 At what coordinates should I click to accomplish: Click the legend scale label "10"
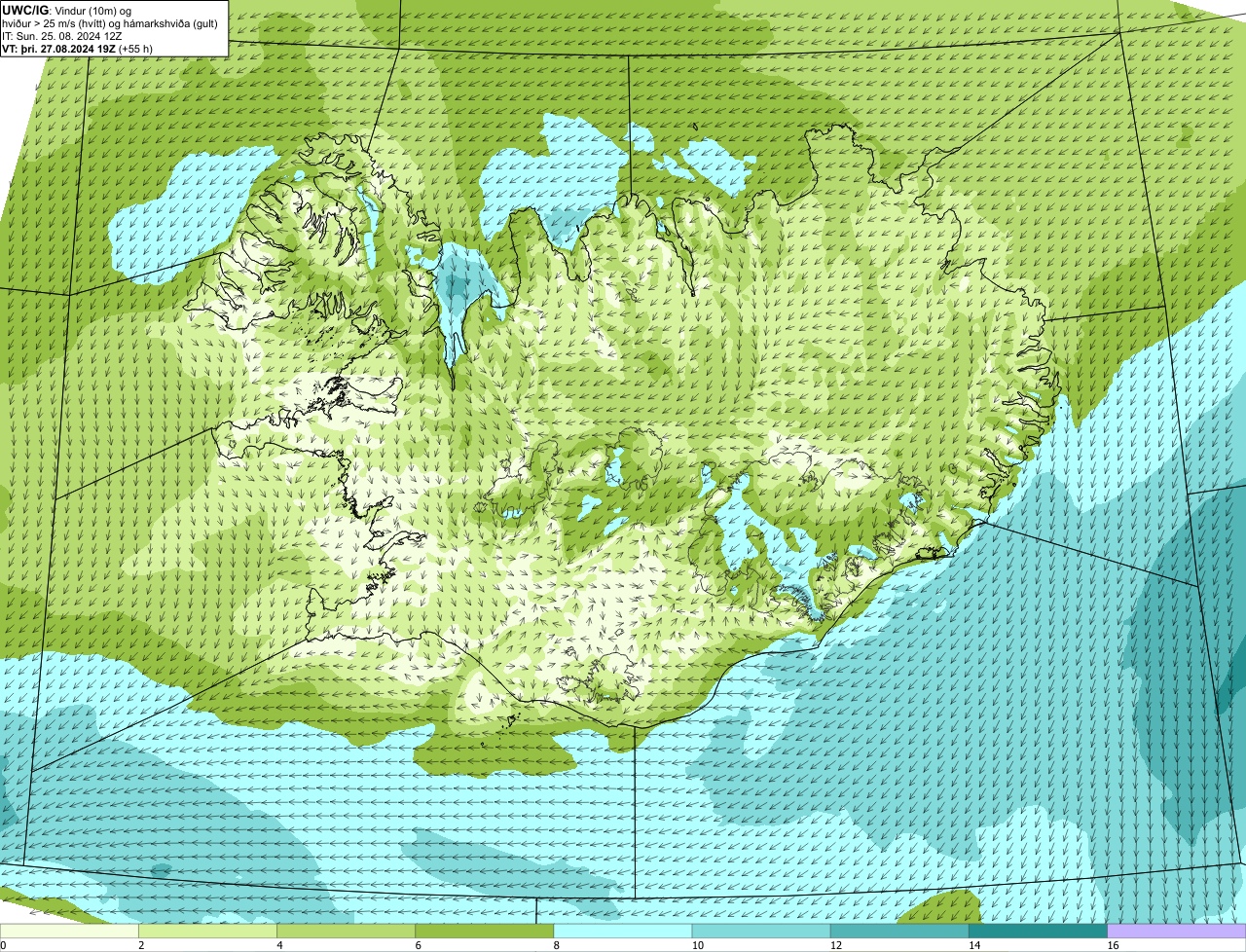point(697,945)
